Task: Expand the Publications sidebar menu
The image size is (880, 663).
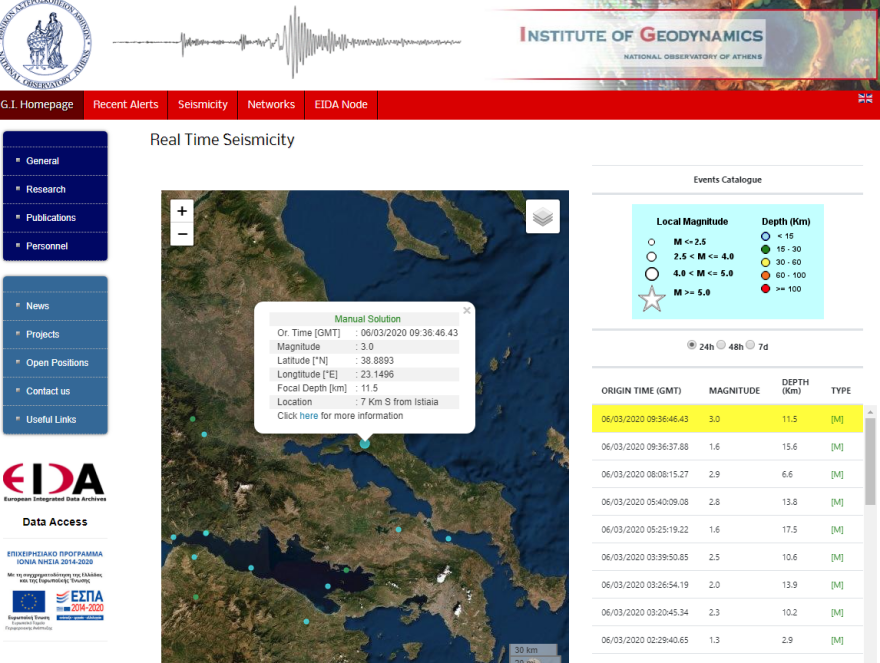Action: click(x=51, y=217)
